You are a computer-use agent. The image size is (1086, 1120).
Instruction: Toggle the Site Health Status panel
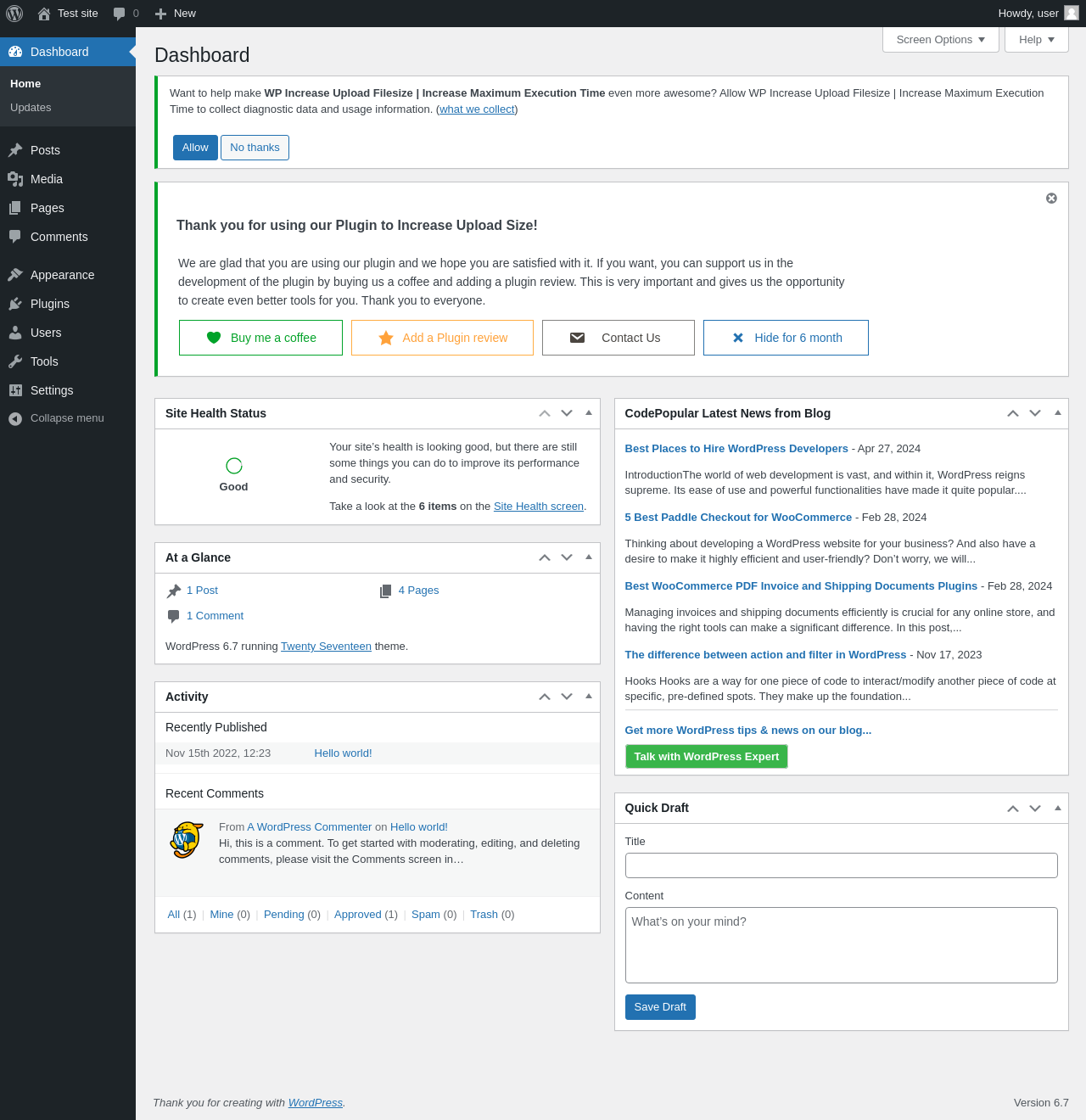point(589,413)
